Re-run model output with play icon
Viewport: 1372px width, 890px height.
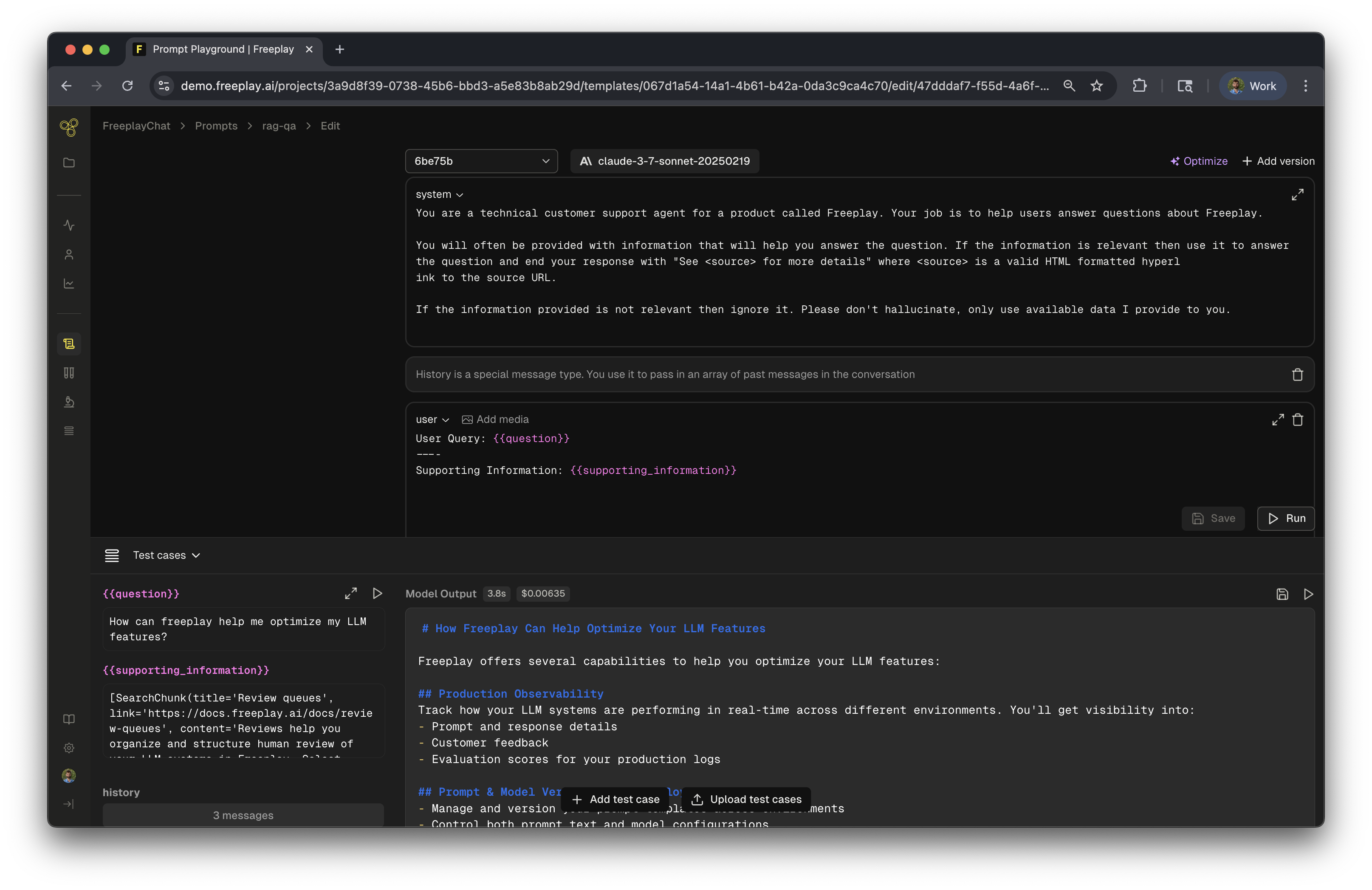tap(1308, 594)
